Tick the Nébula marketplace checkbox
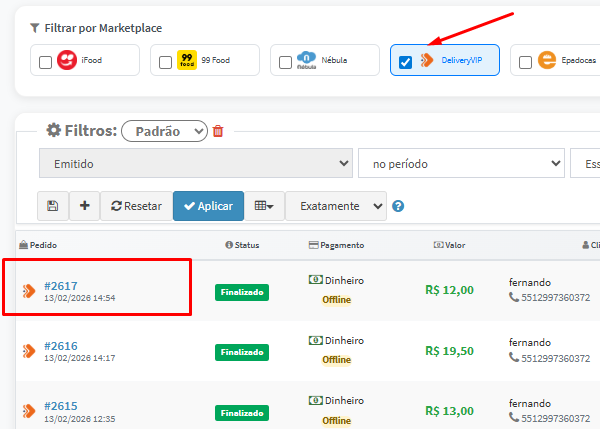The width and height of the screenshot is (600, 429). tap(285, 62)
